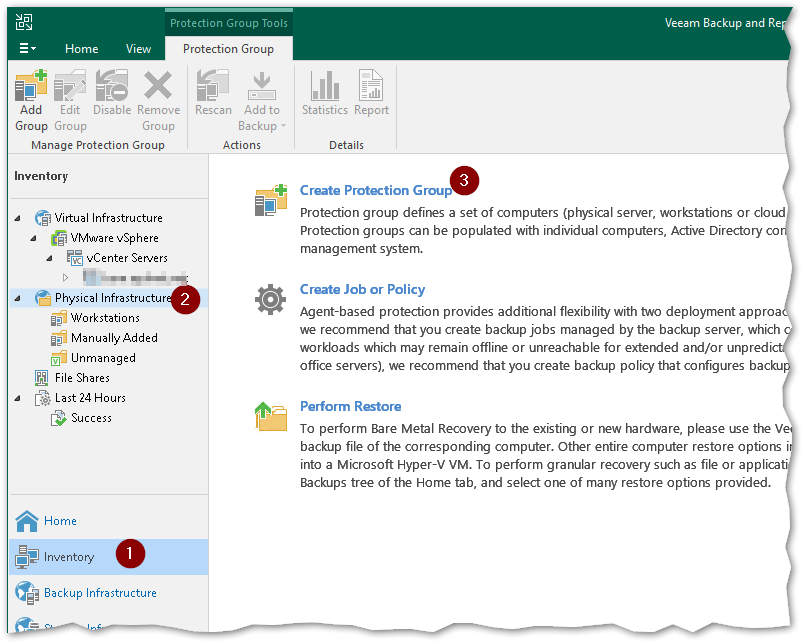Click the gear icon beside Create Job or Policy
This screenshot has height=644, width=804.
point(270,299)
